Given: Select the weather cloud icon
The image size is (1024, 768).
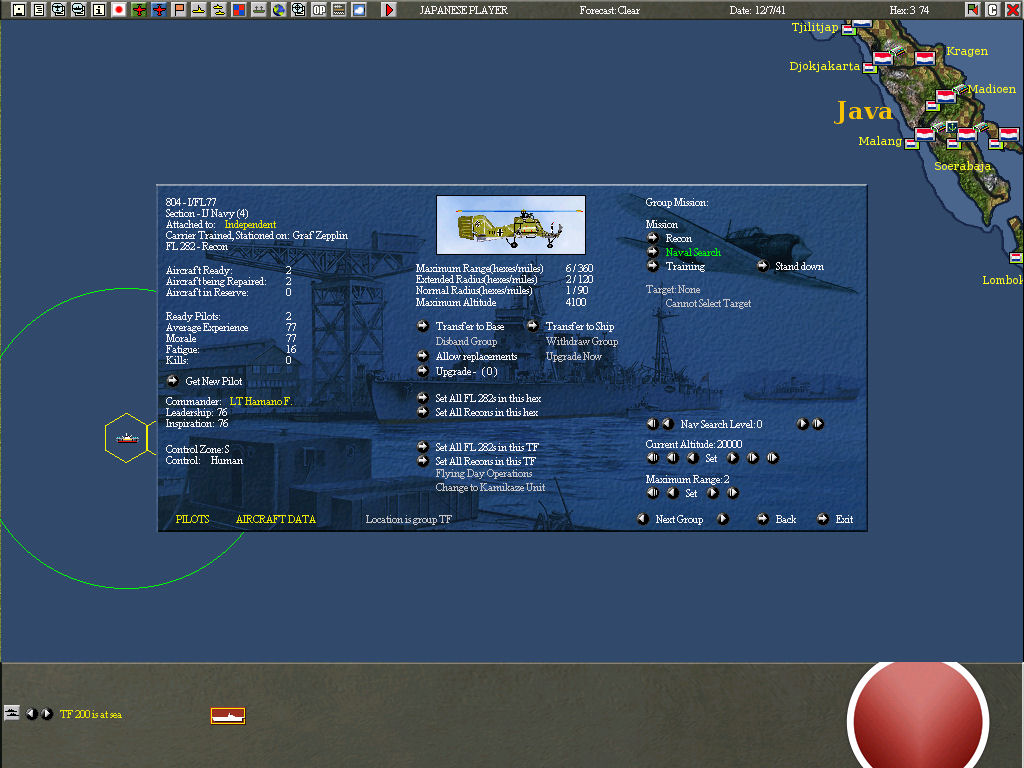Looking at the screenshot, I should [x=360, y=10].
